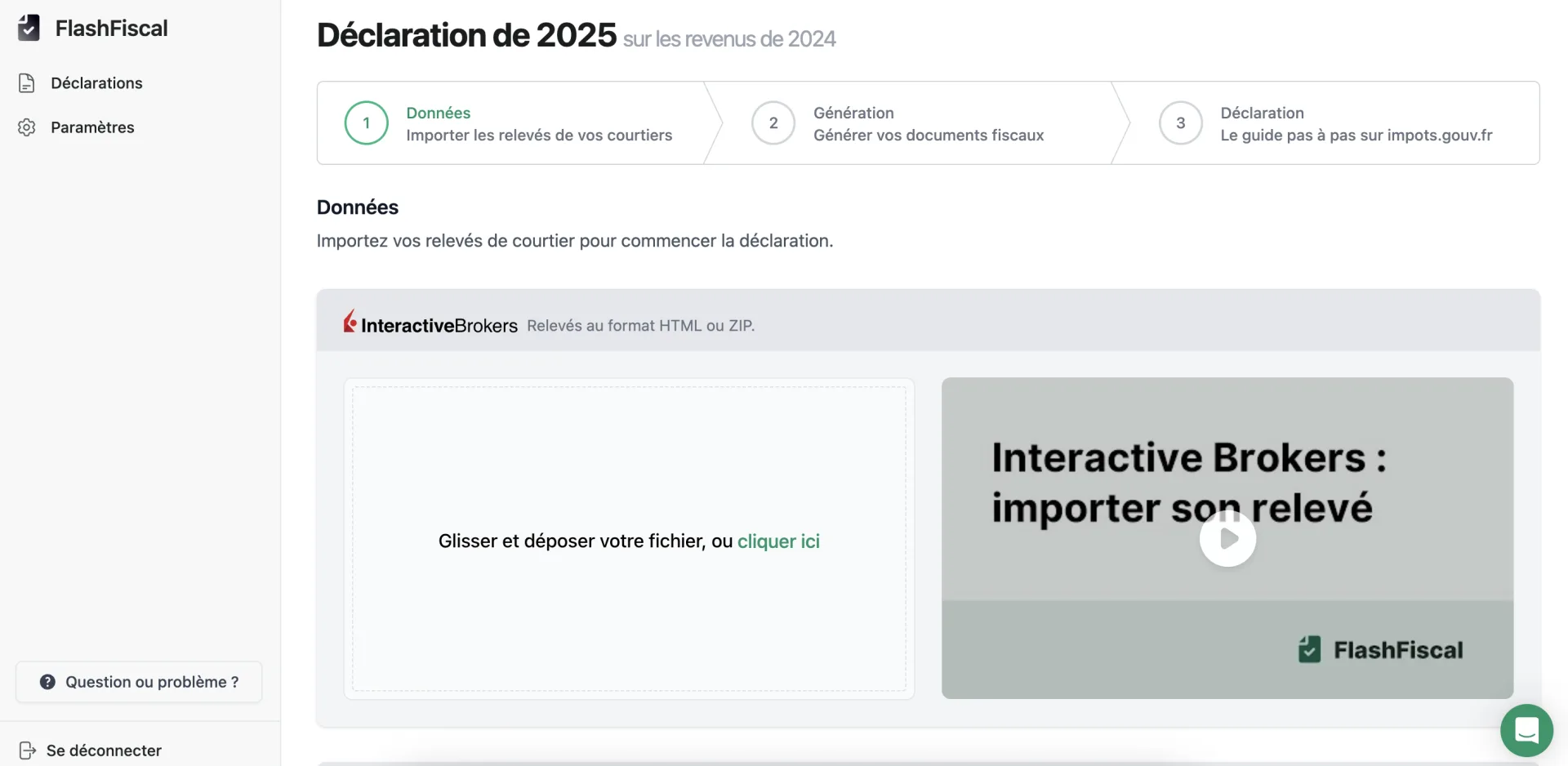
Task: Click 'Le guide pas à pas sur impots.gouv.fr' text
Action: point(1356,136)
